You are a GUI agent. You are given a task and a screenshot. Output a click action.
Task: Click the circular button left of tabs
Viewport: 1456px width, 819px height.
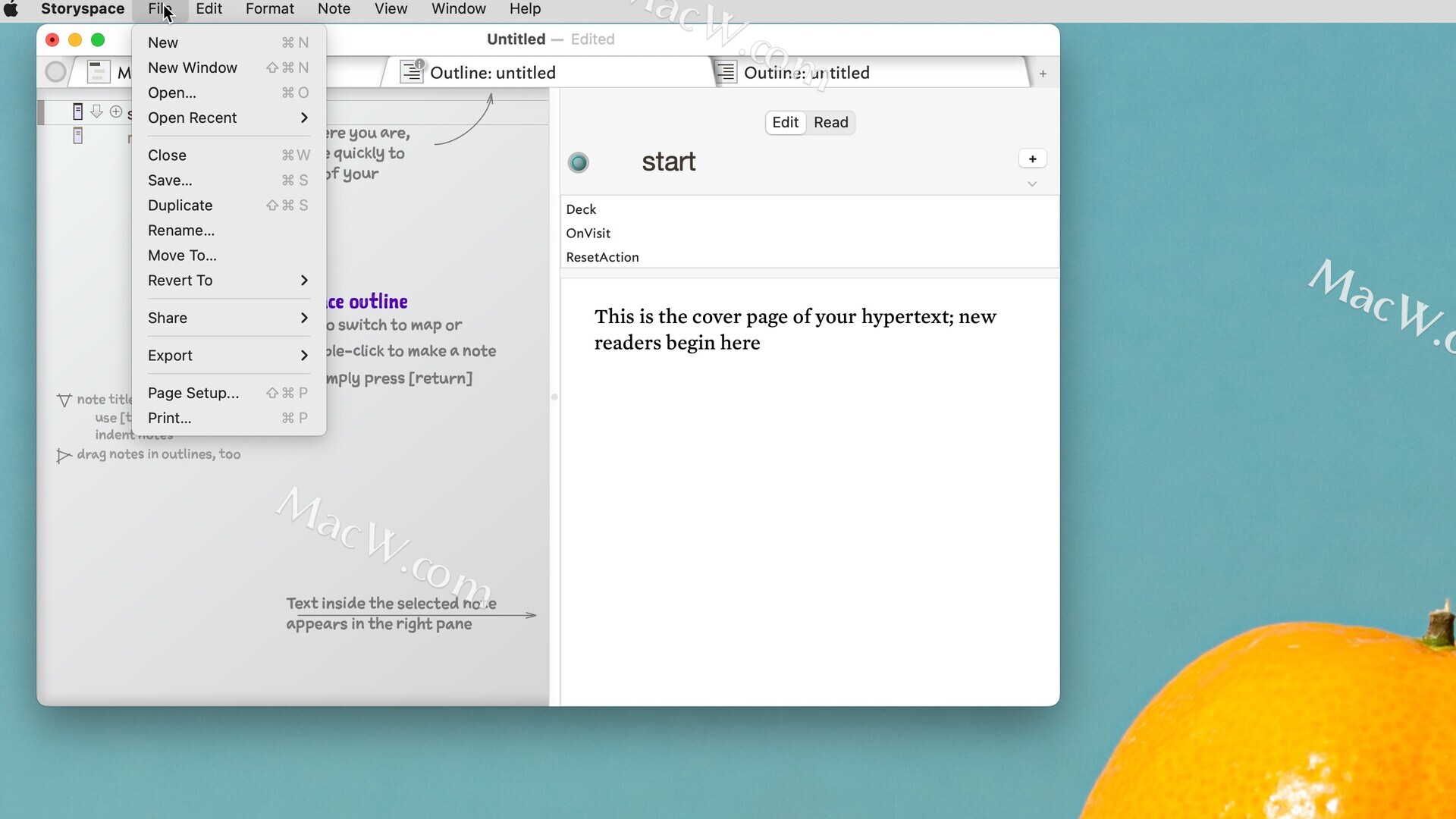click(55, 72)
